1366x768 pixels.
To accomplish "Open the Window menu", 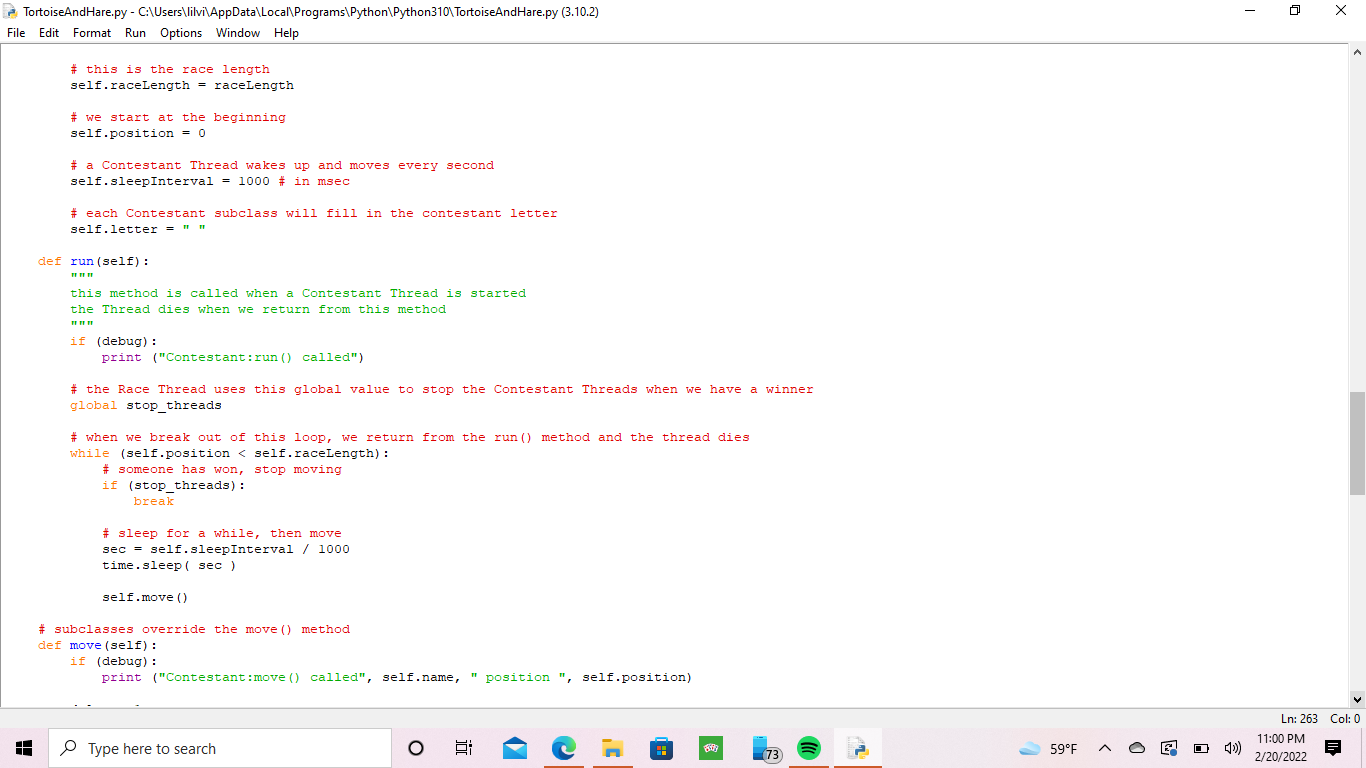I will coord(238,33).
